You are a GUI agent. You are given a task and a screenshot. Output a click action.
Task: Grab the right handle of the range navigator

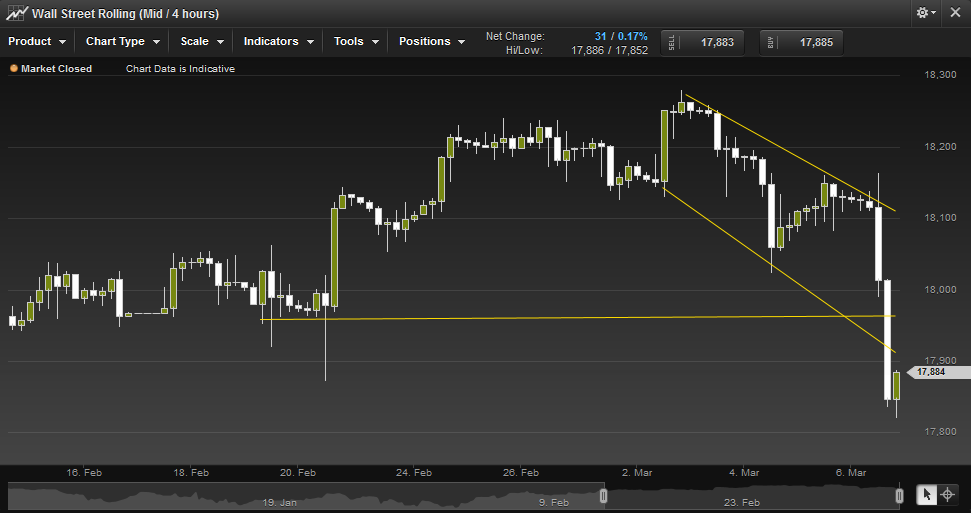coord(899,495)
